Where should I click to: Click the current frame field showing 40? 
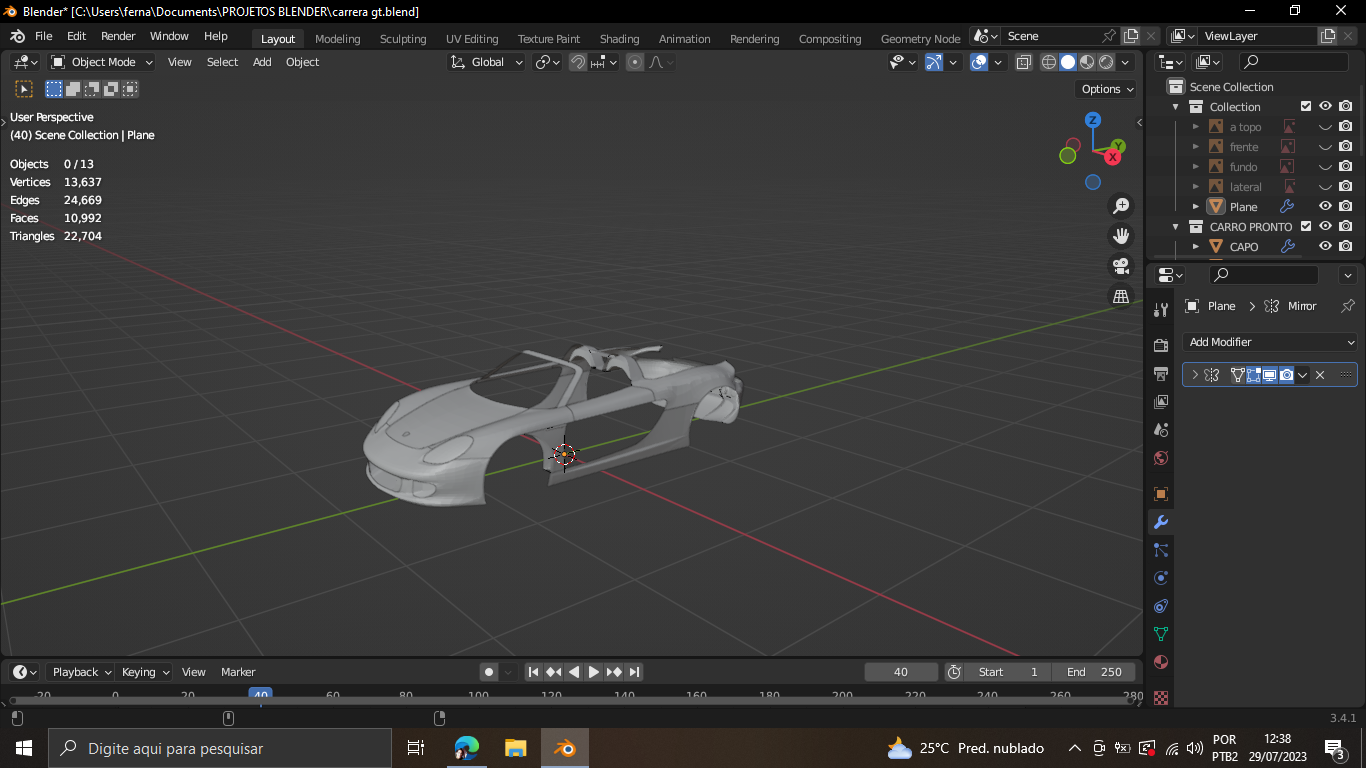901,672
